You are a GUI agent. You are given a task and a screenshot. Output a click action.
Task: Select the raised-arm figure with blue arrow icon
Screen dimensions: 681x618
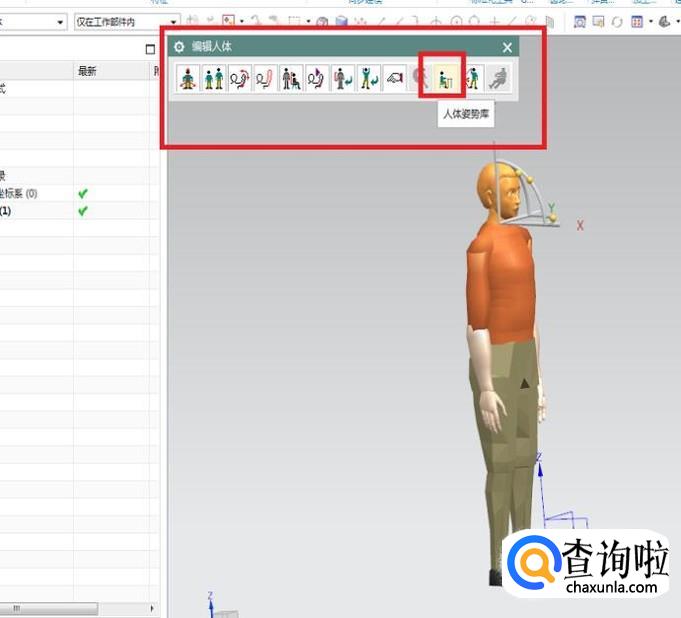369,78
